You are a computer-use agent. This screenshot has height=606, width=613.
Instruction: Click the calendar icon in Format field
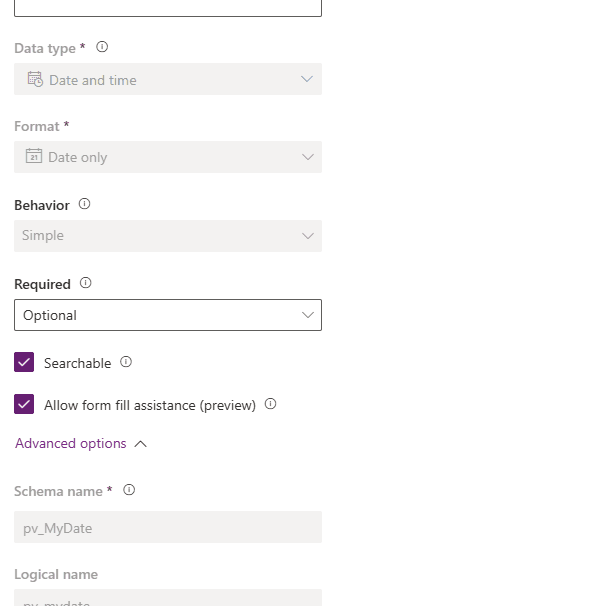tap(34, 156)
